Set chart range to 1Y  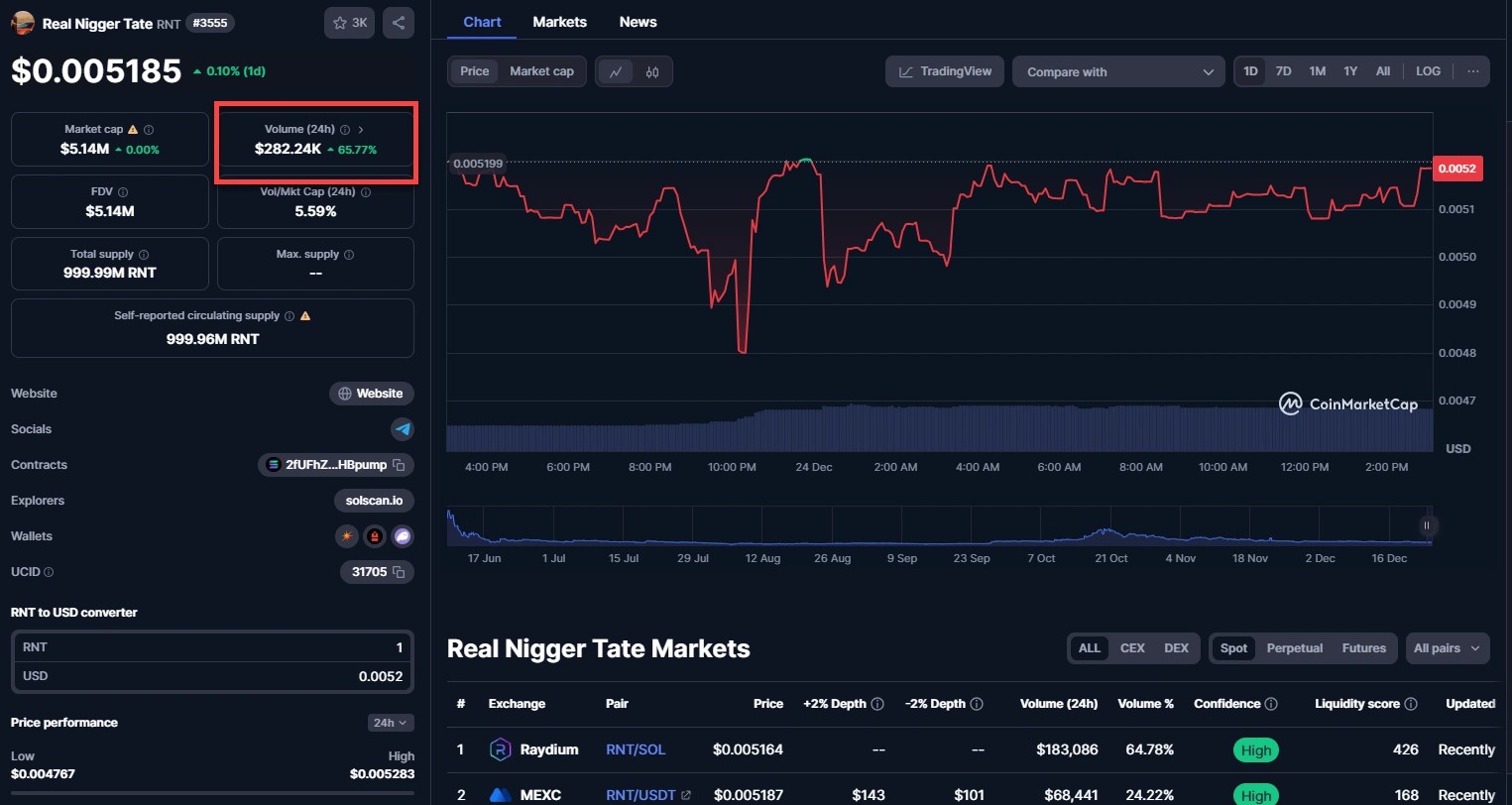coord(1350,71)
